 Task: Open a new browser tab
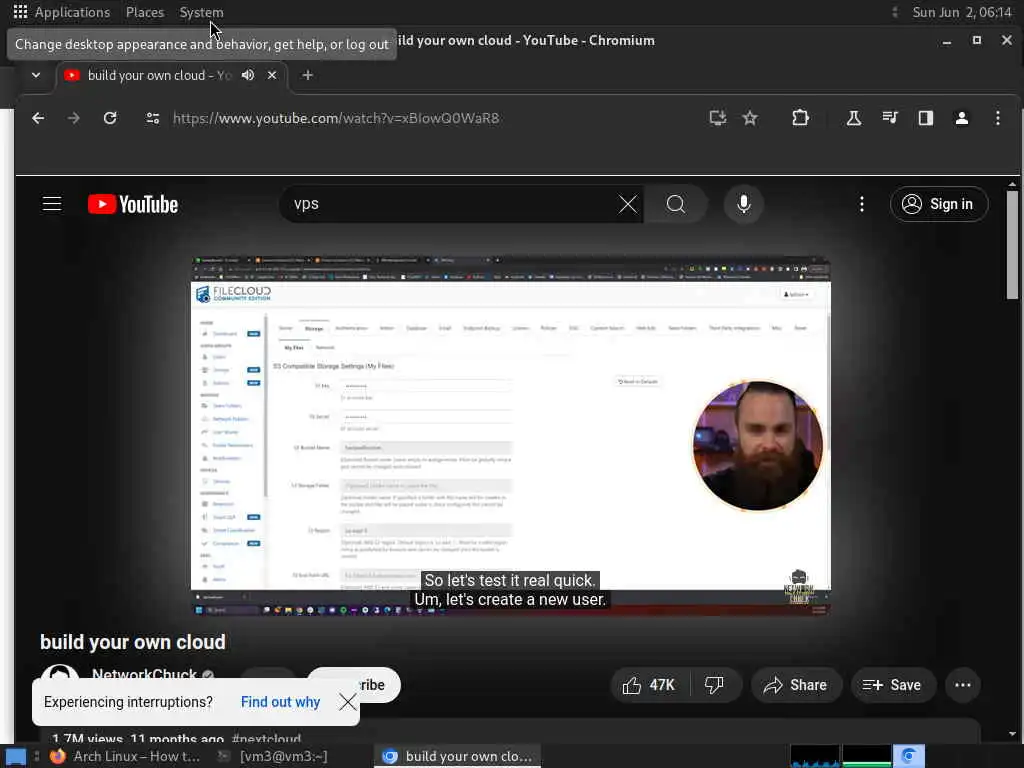tap(308, 75)
